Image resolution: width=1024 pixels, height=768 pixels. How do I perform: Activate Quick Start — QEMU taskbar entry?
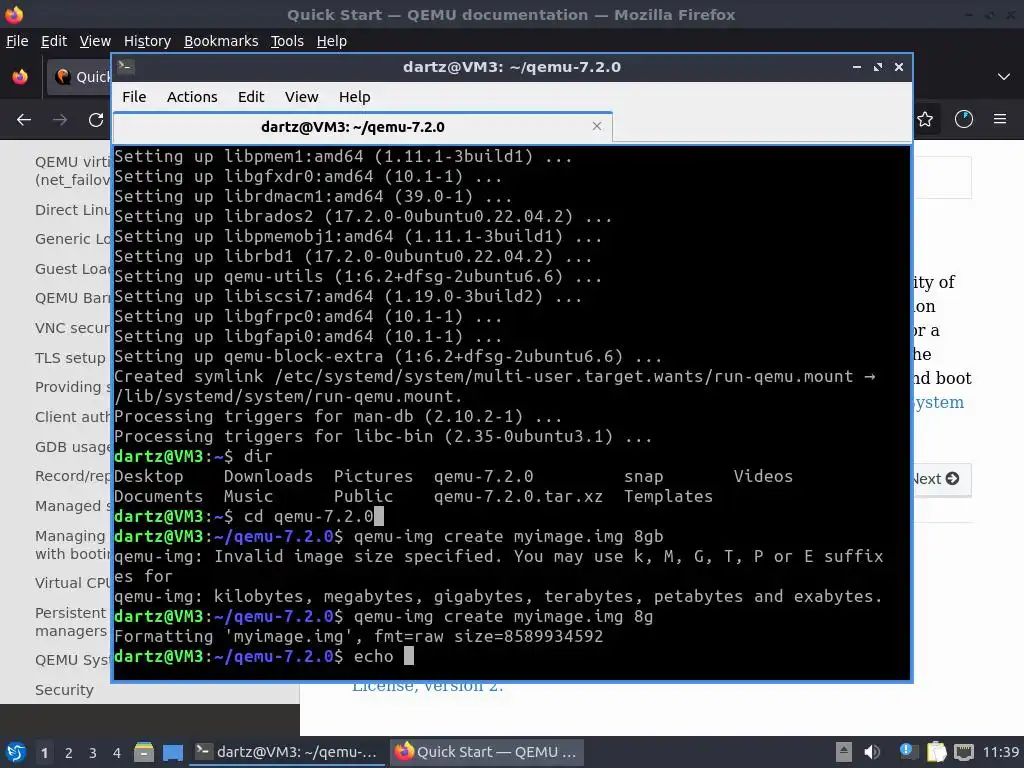pyautogui.click(x=487, y=752)
